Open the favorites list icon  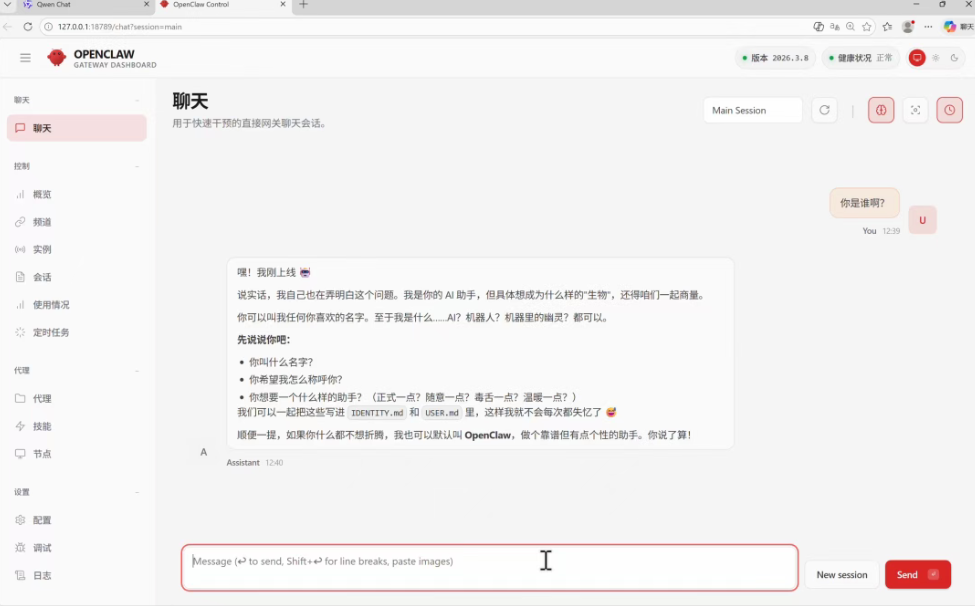(x=887, y=27)
